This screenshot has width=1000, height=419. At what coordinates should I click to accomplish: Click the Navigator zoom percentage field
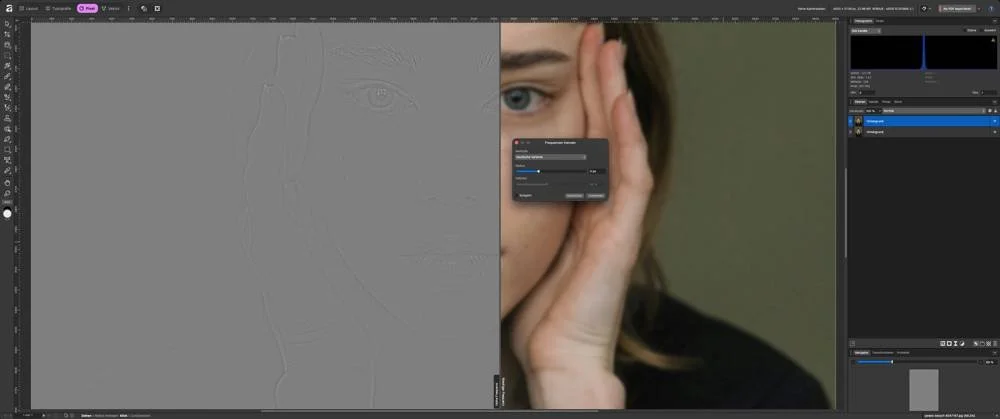point(990,362)
